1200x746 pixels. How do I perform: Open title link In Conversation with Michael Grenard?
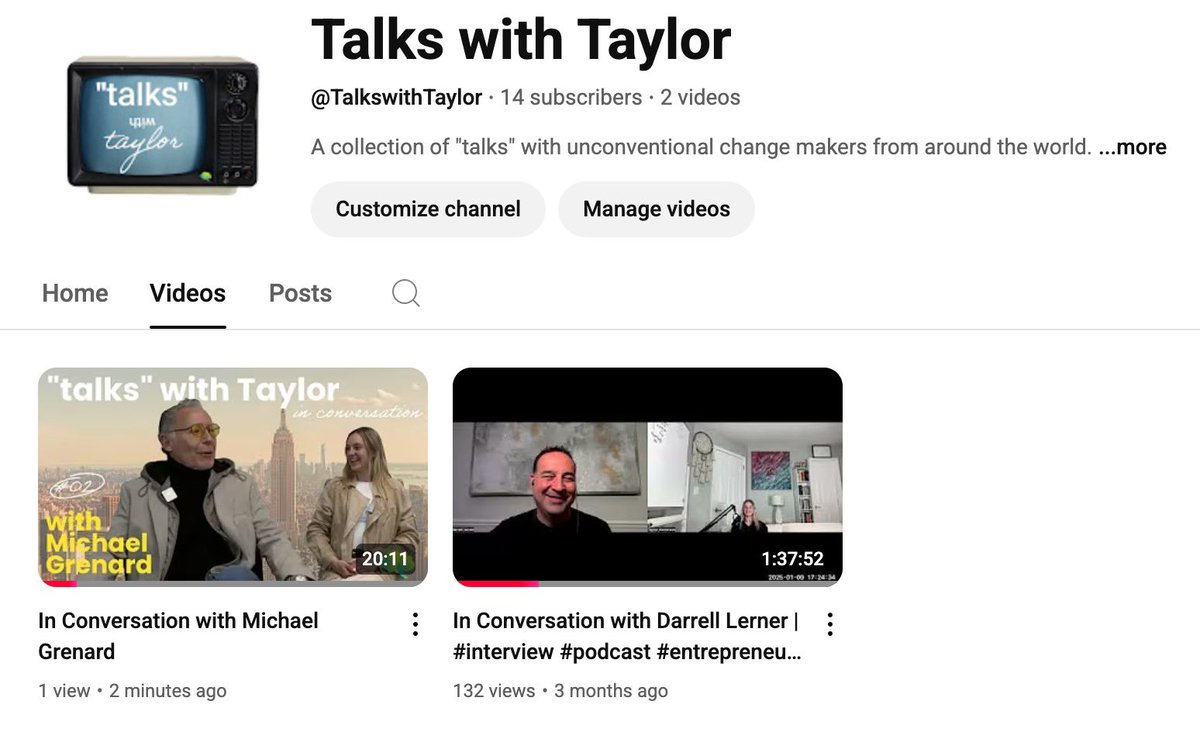click(x=178, y=636)
